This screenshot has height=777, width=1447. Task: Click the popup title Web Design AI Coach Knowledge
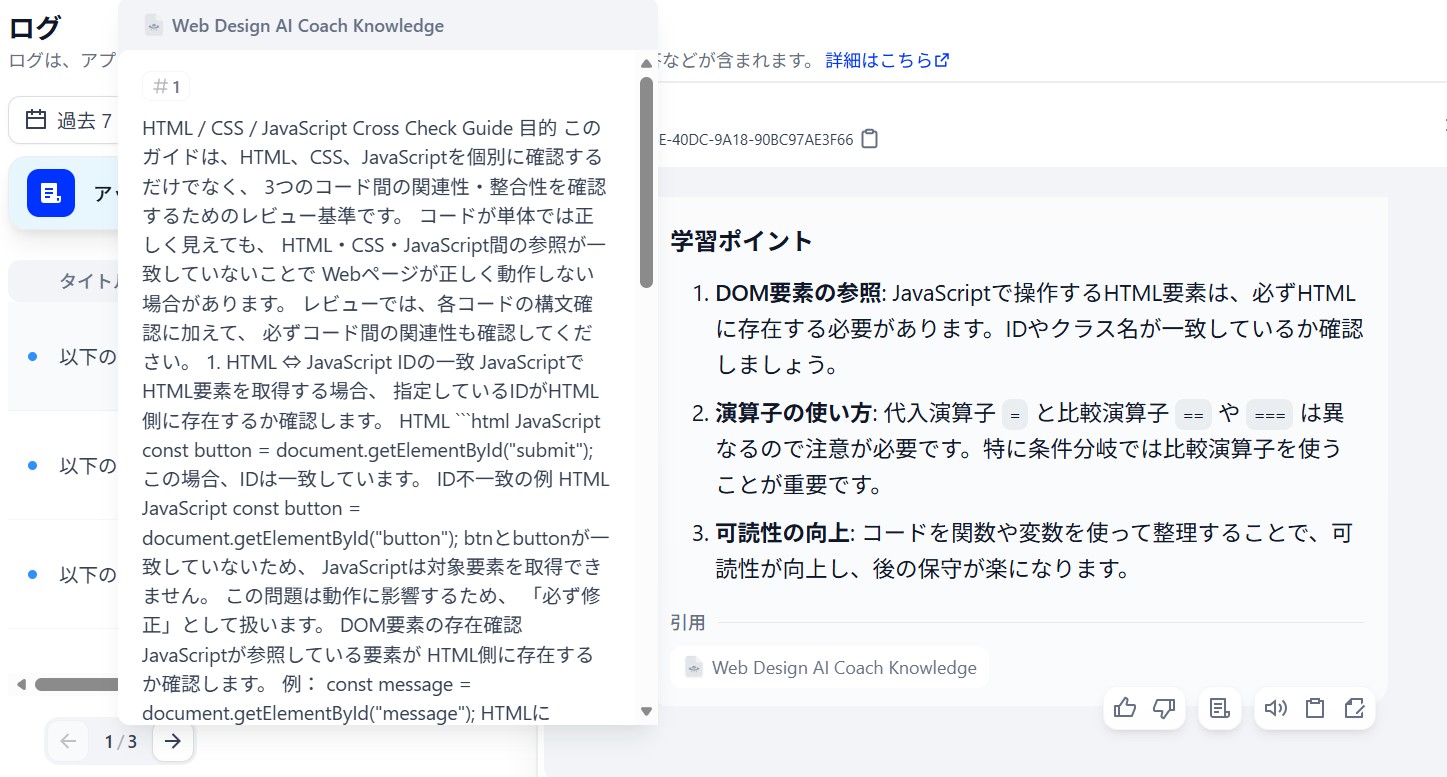point(308,26)
